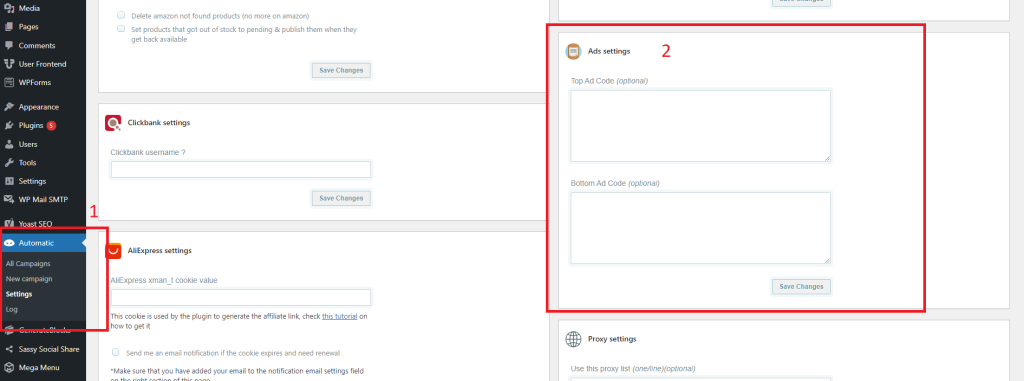
Task: Focus the Bottom Ad Code textarea
Action: pos(701,228)
